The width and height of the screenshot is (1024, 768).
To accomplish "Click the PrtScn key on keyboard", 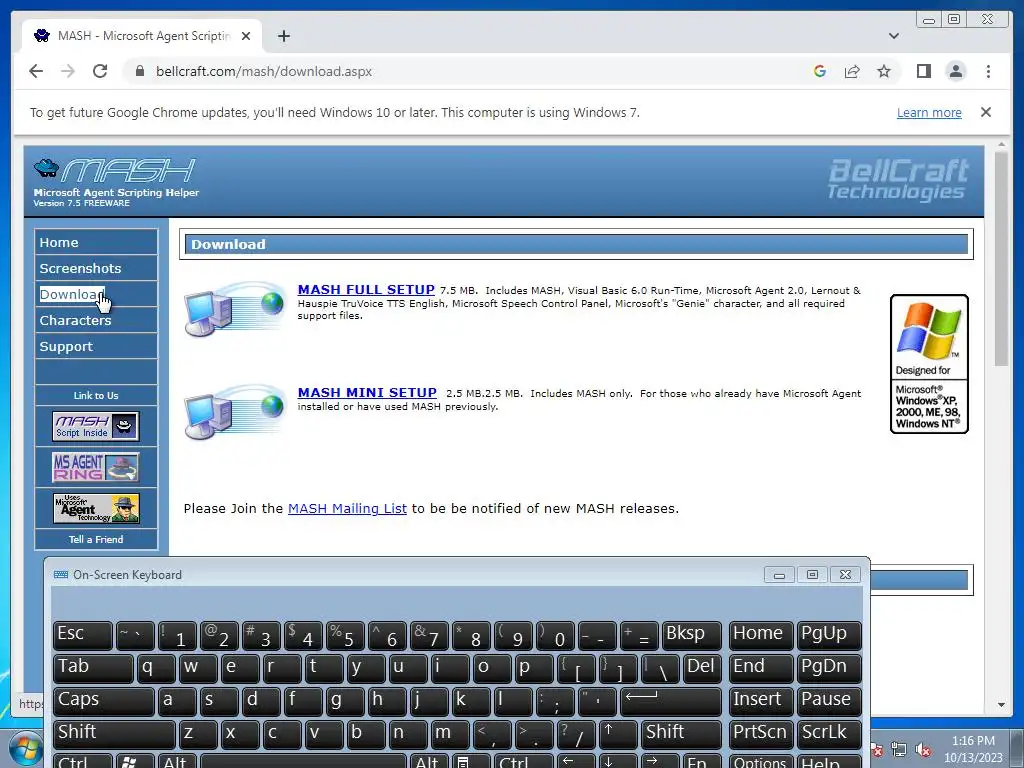I will pos(761,734).
